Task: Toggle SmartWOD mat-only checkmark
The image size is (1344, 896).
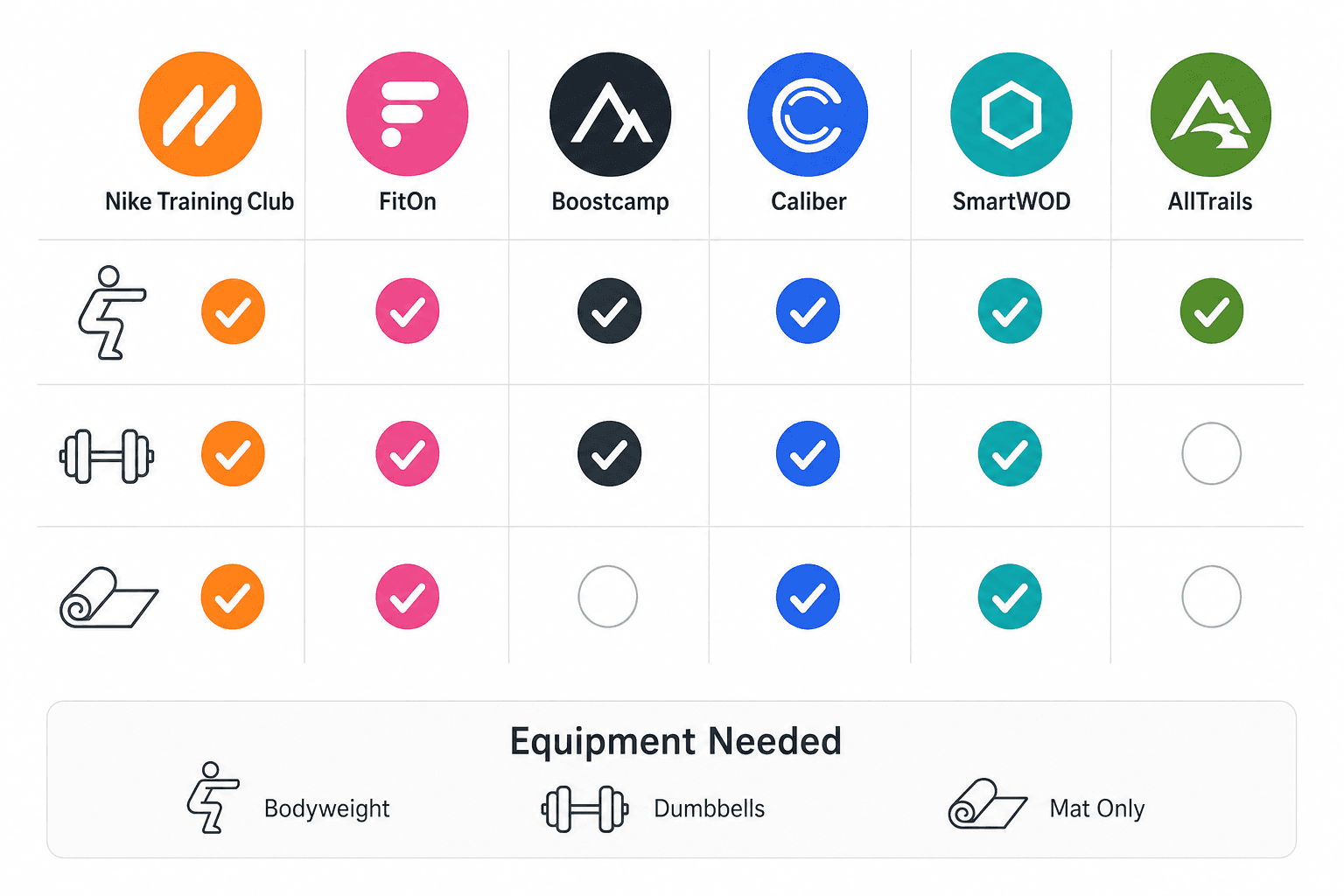Action: 1010,597
